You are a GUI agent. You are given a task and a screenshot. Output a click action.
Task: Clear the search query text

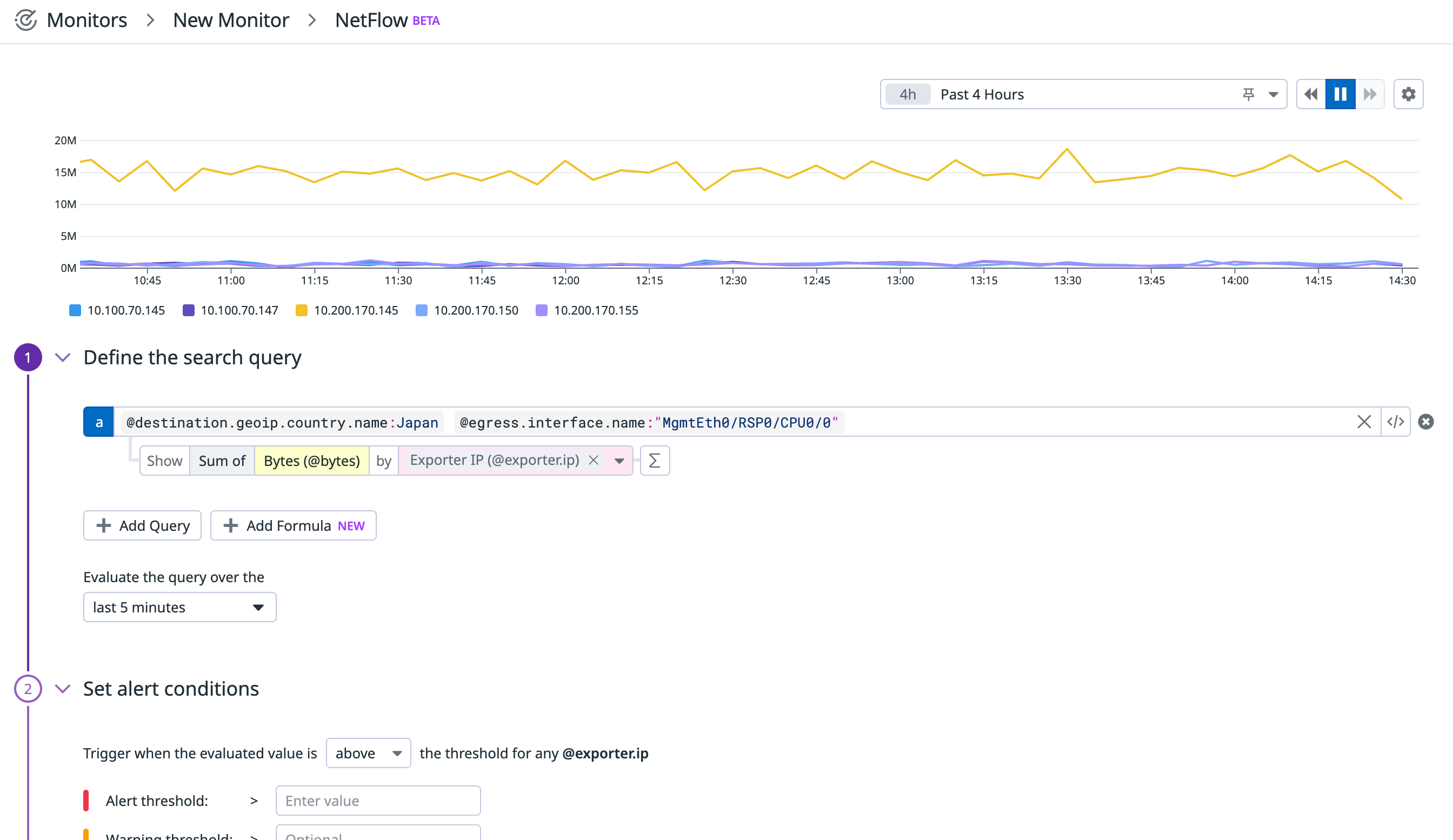[x=1364, y=422]
